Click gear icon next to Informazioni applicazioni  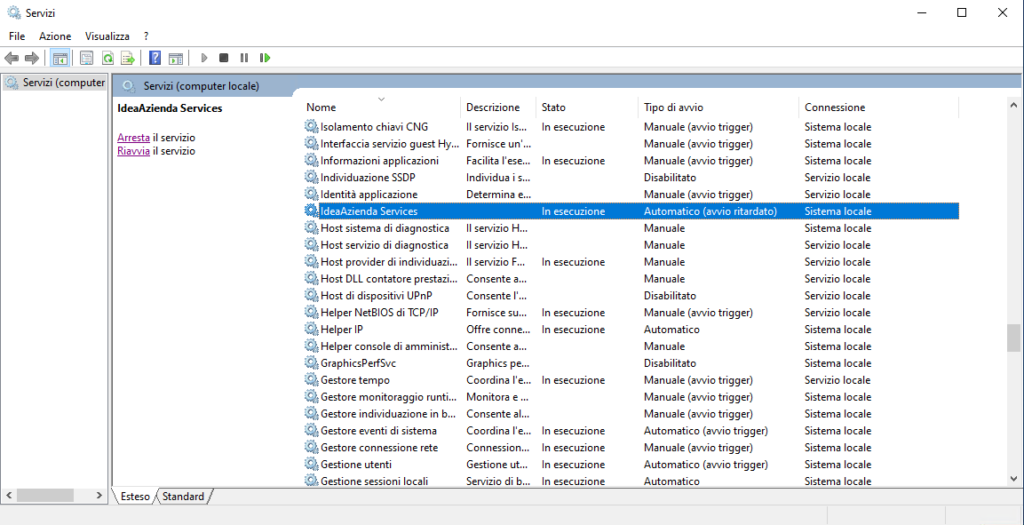point(312,160)
